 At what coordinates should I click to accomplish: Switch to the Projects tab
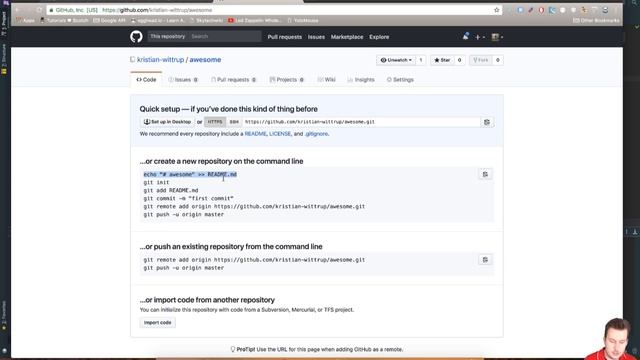click(x=287, y=80)
